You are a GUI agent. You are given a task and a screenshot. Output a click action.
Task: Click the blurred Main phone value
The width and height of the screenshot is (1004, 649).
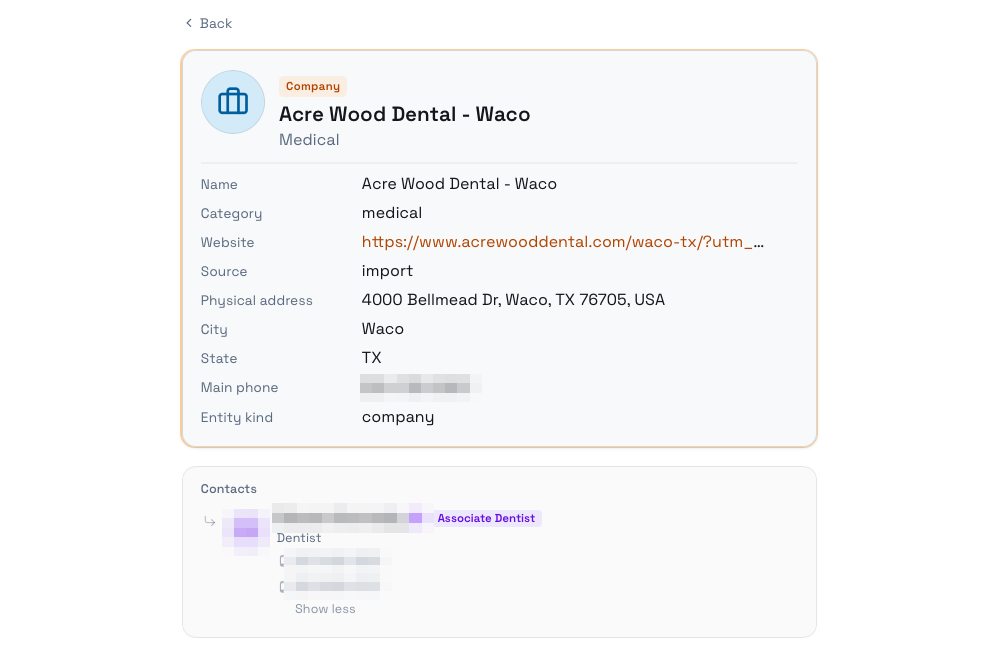point(419,387)
